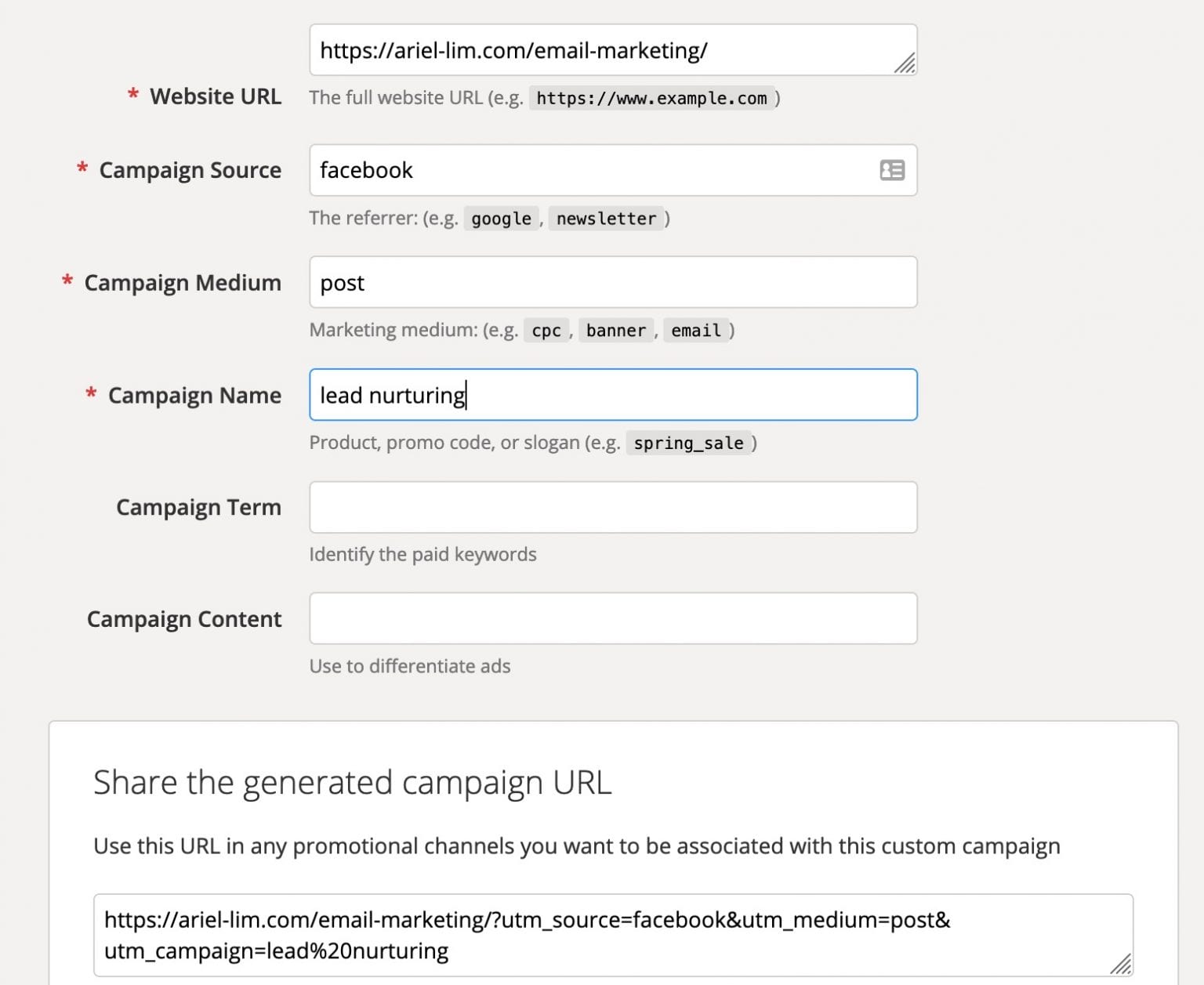Click inside the empty Campaign Term field

coord(611,507)
